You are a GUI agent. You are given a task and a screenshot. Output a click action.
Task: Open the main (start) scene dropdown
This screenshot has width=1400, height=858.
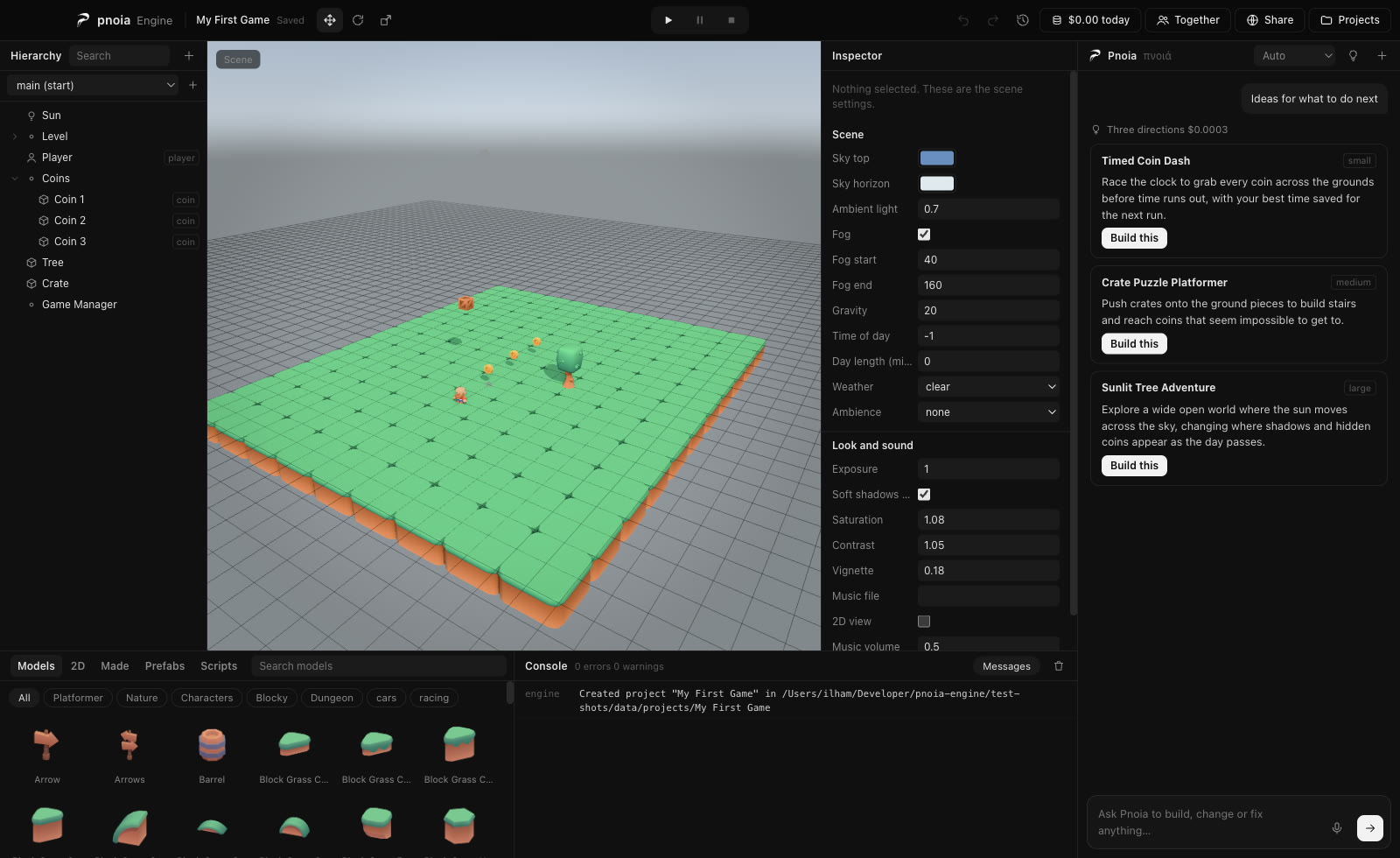pyautogui.click(x=94, y=85)
